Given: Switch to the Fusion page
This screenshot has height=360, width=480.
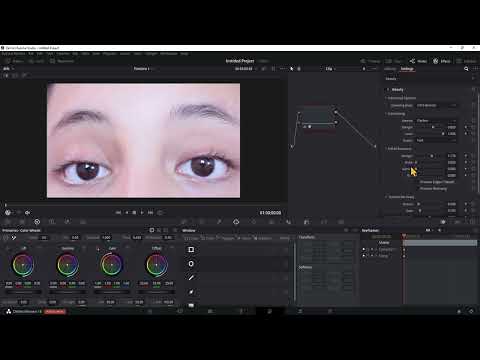Looking at the screenshot, I should [241, 311].
